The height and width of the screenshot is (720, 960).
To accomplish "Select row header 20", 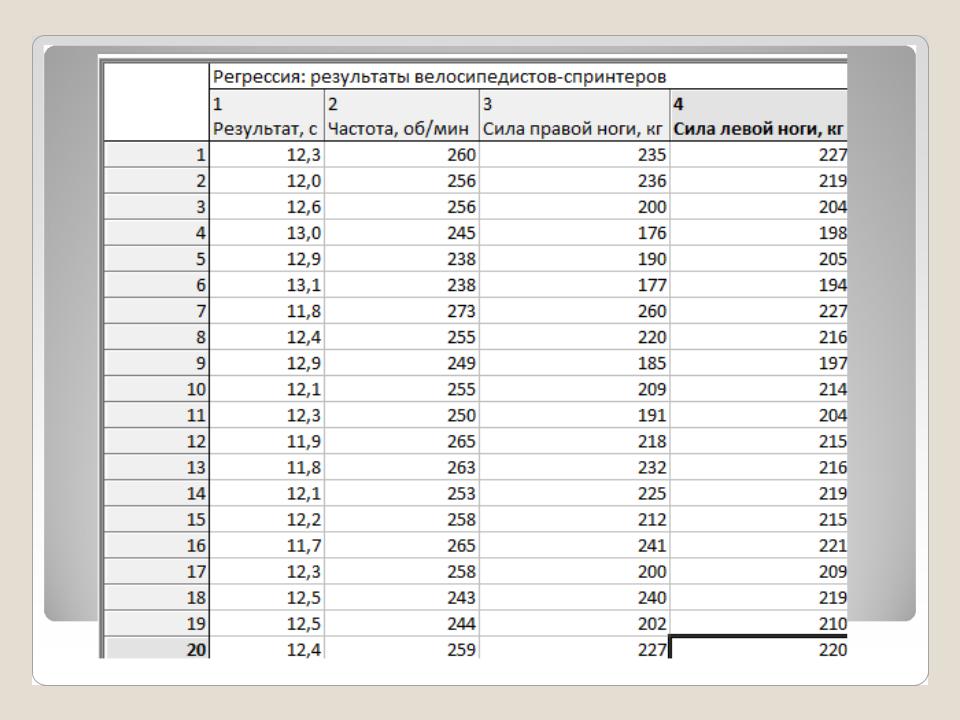I will pos(157,648).
